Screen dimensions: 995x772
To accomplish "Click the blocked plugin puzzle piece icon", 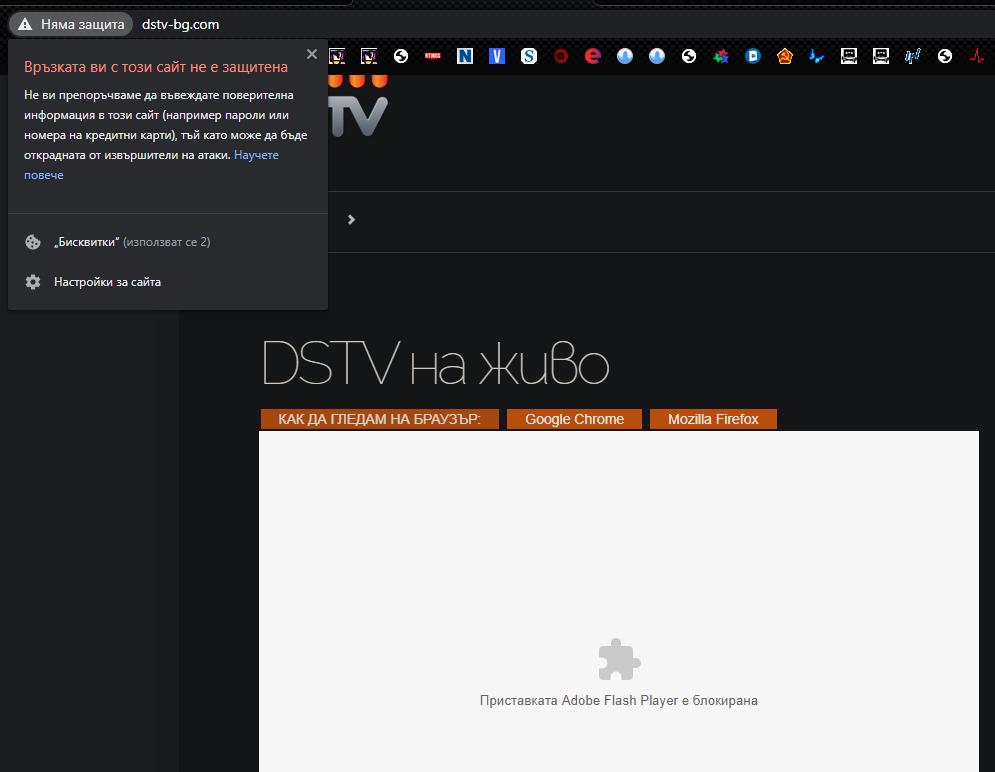I will pos(619,660).
